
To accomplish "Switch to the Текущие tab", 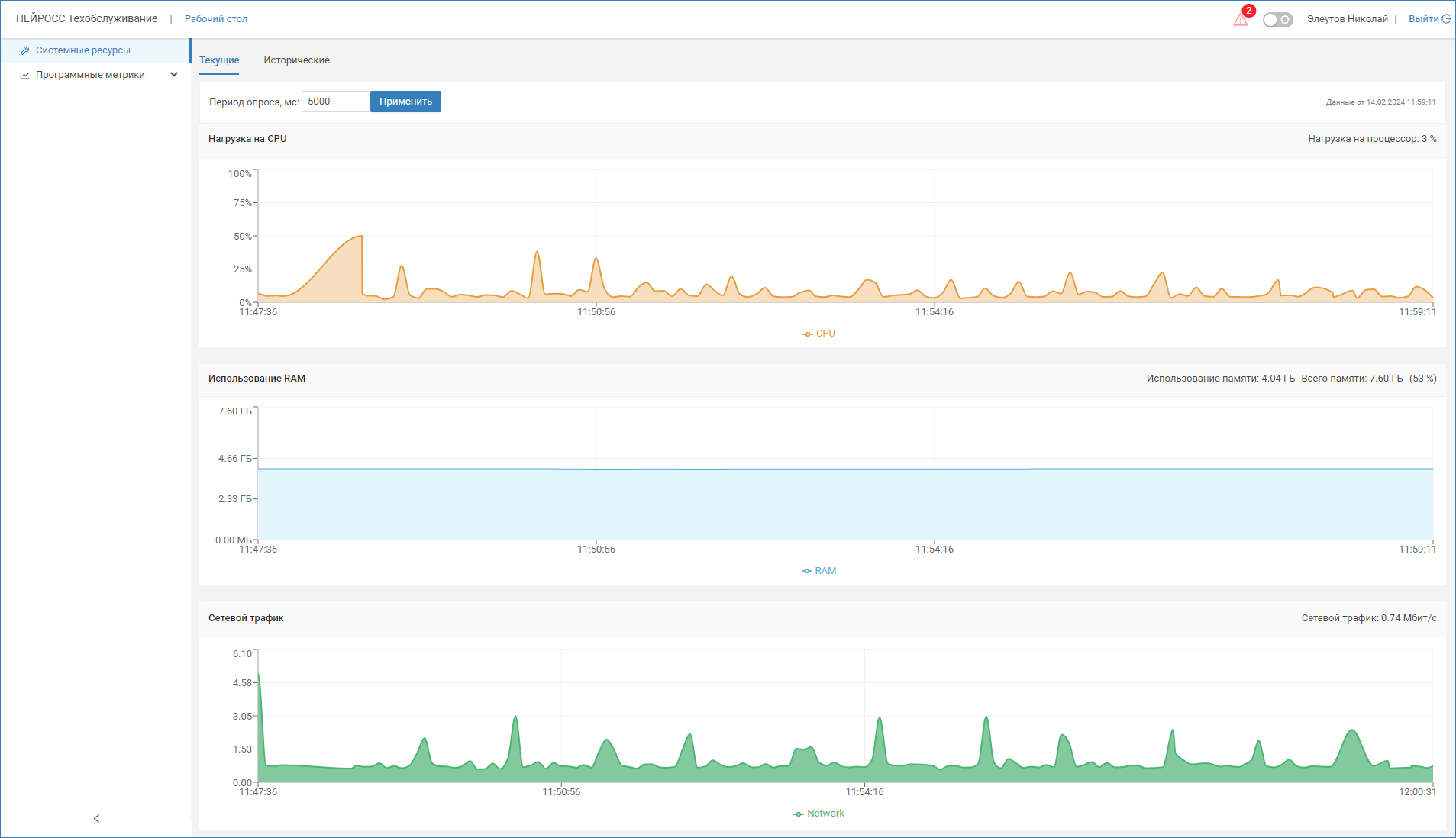I will click(x=219, y=60).
